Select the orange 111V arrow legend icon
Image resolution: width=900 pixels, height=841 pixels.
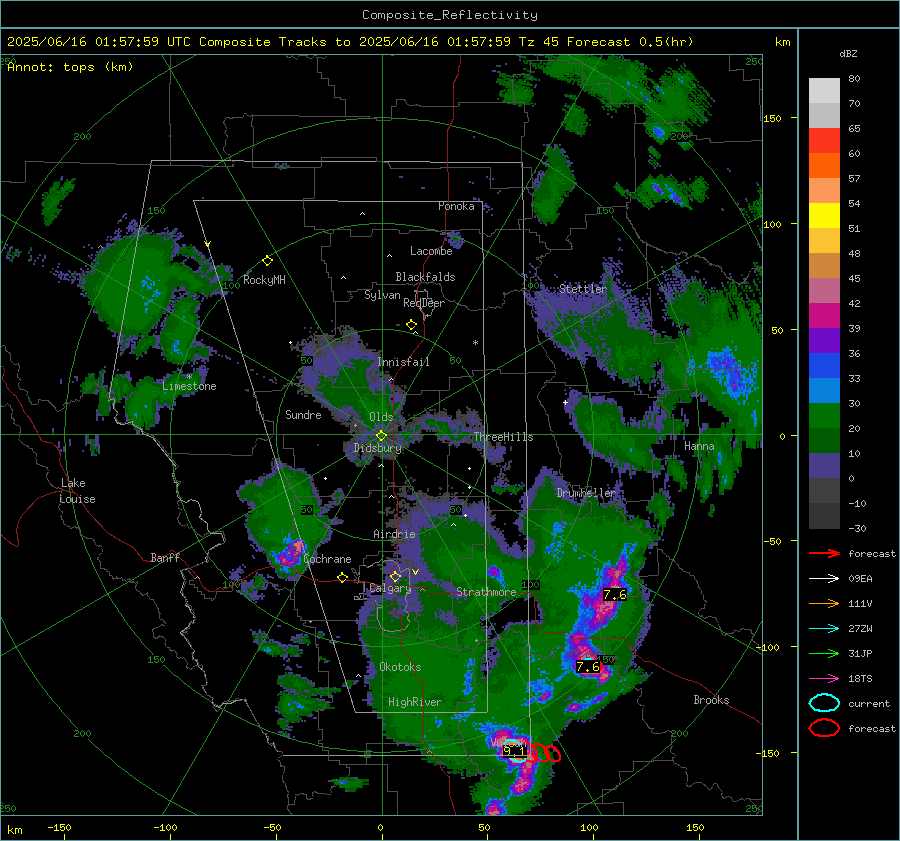click(824, 603)
